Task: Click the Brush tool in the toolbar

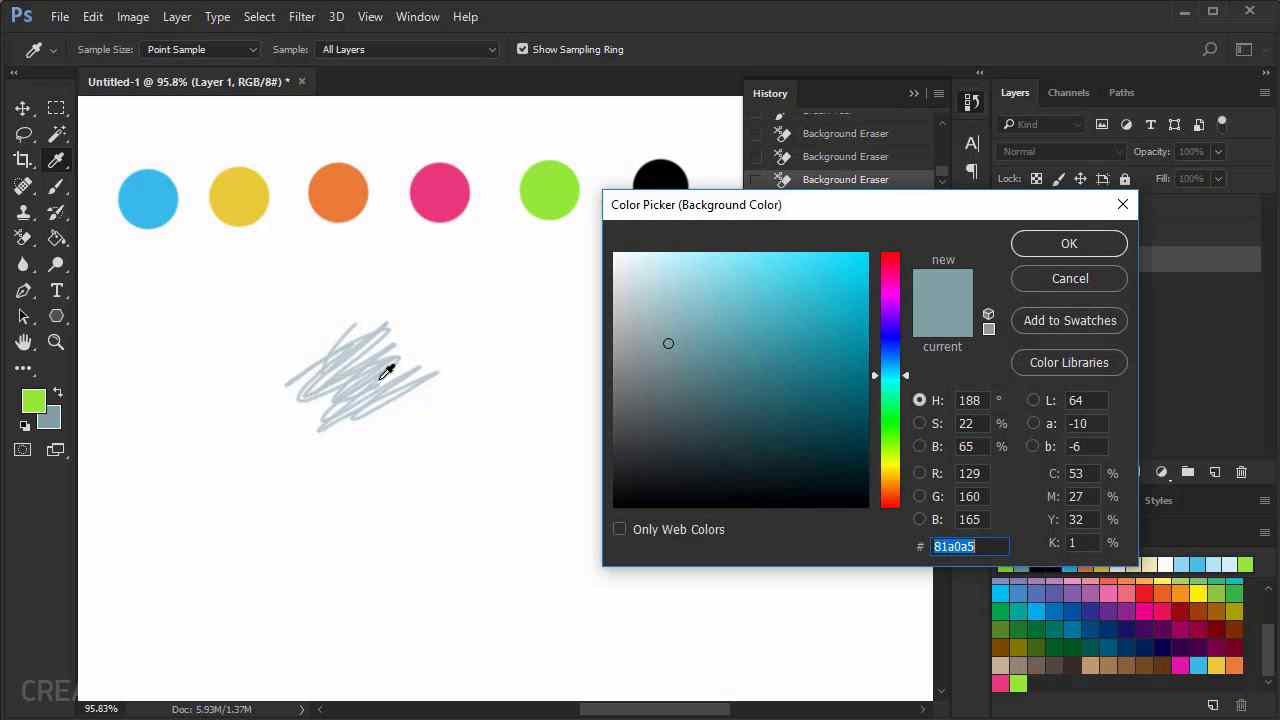Action: coord(57,186)
